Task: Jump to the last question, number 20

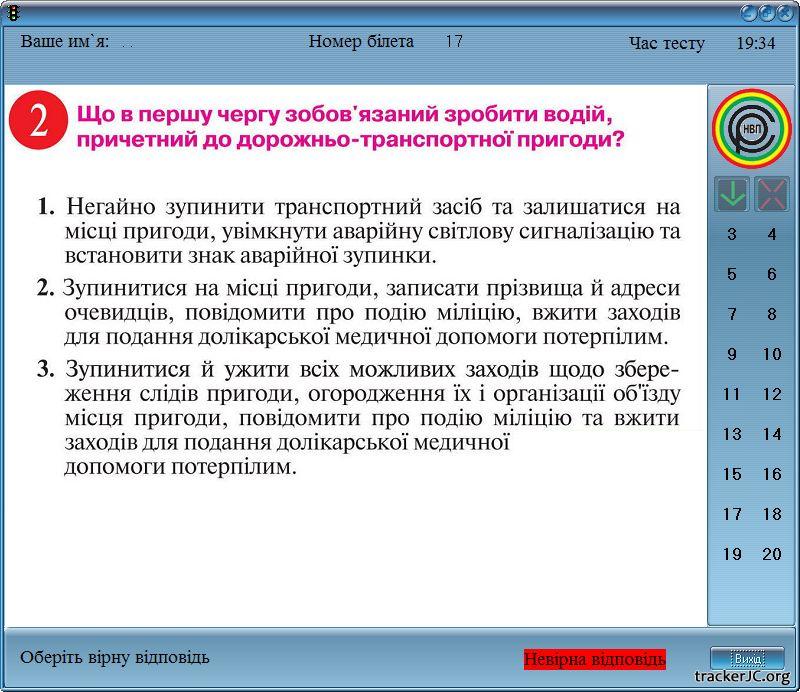Action: point(772,555)
